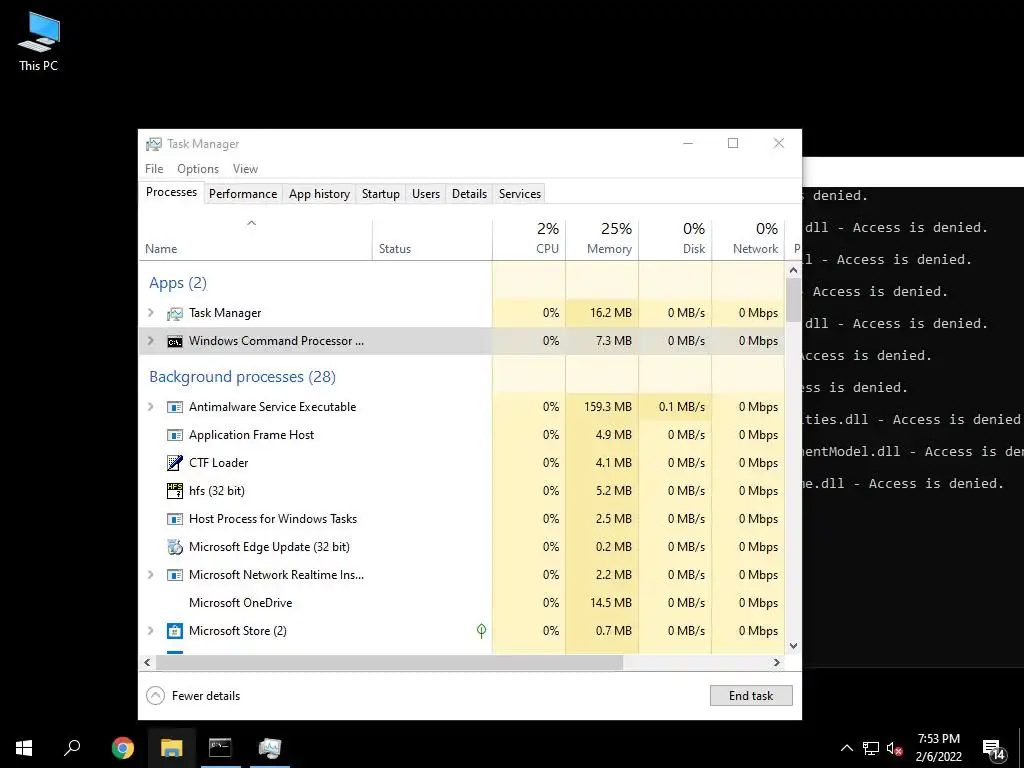Viewport: 1024px width, 768px height.
Task: Expand the Microsoft Store (2) row
Action: [151, 631]
